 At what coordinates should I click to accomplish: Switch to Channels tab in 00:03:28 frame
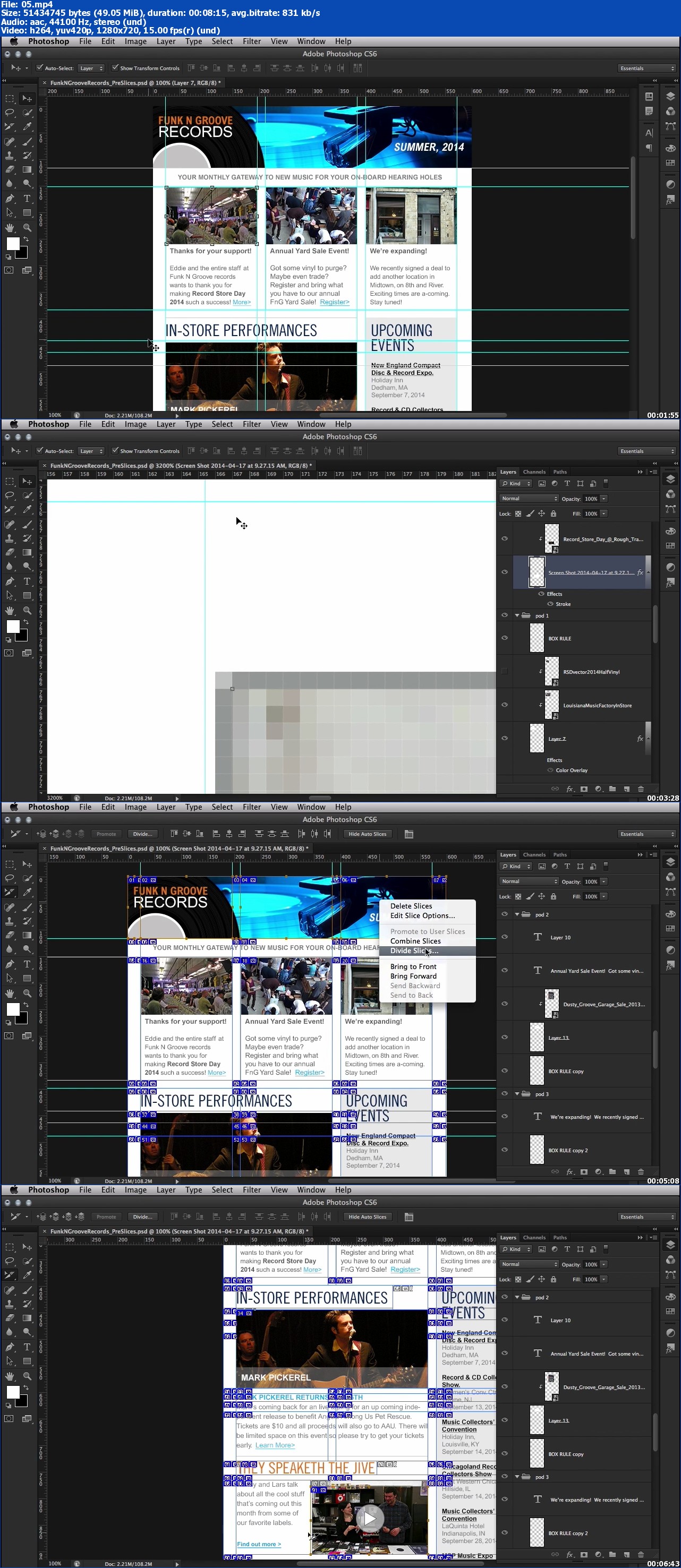(534, 472)
